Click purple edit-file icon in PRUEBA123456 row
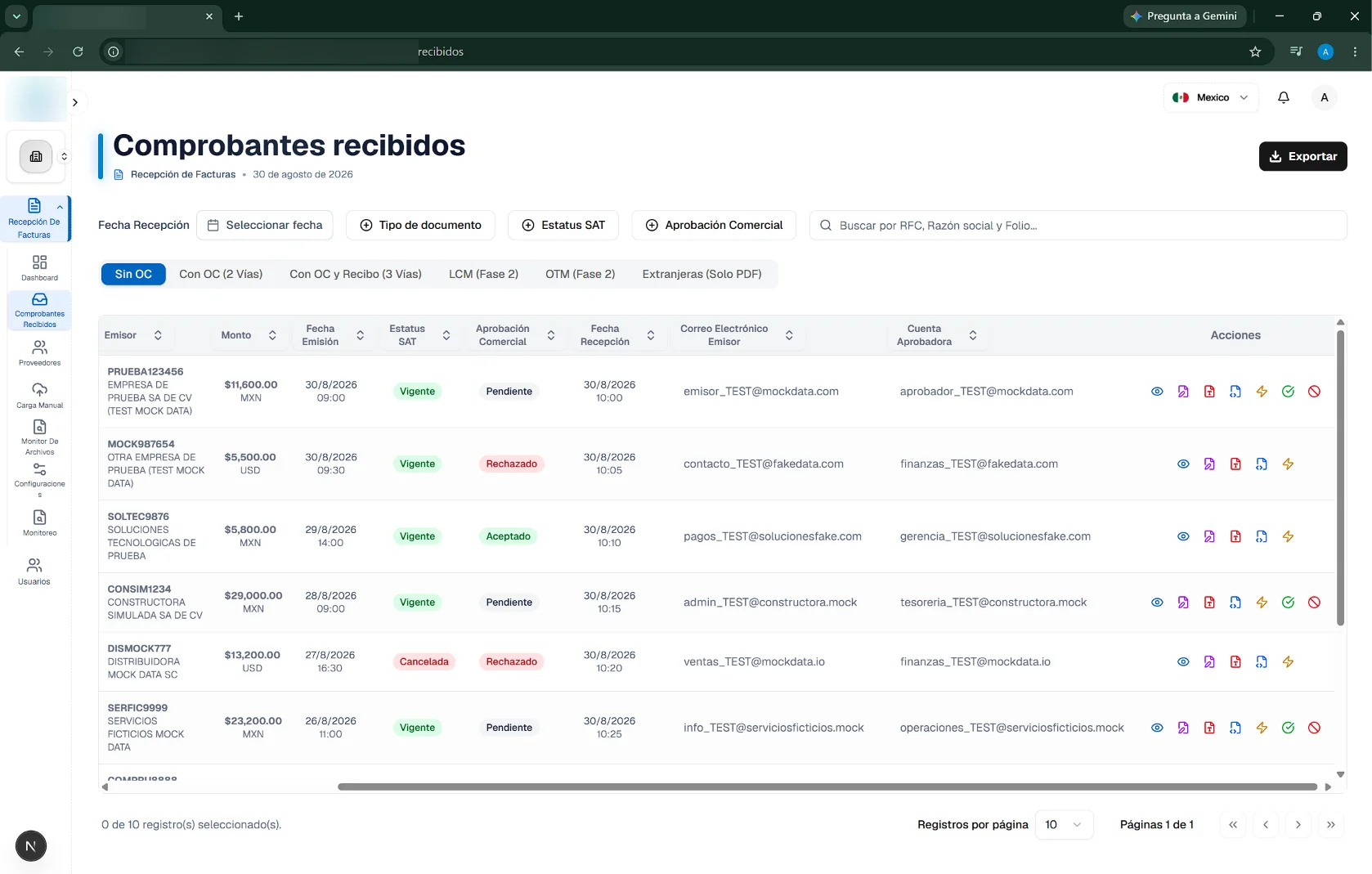The height and width of the screenshot is (874, 1372). pos(1183,392)
